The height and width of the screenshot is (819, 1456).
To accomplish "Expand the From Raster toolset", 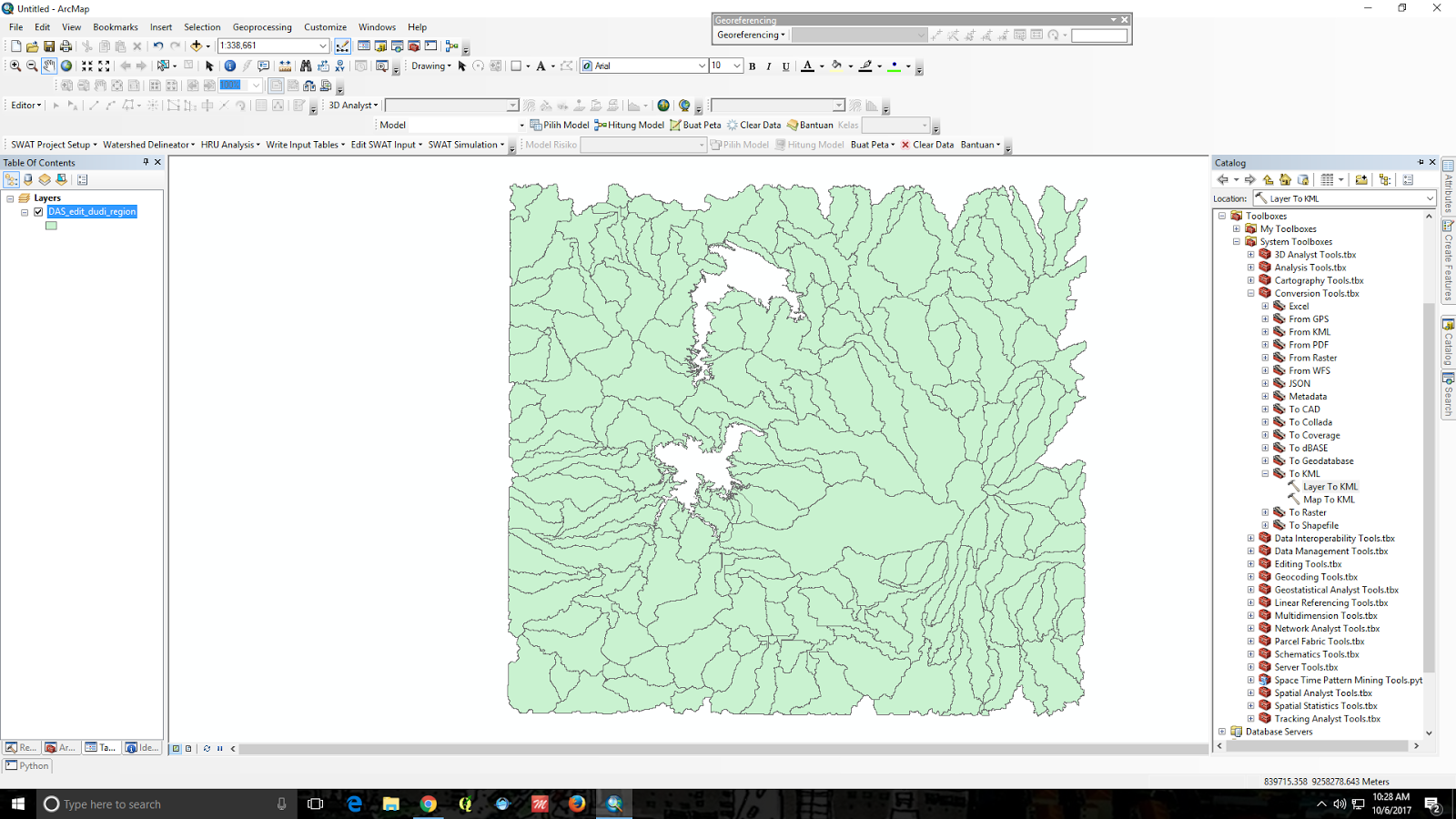I will (1265, 358).
